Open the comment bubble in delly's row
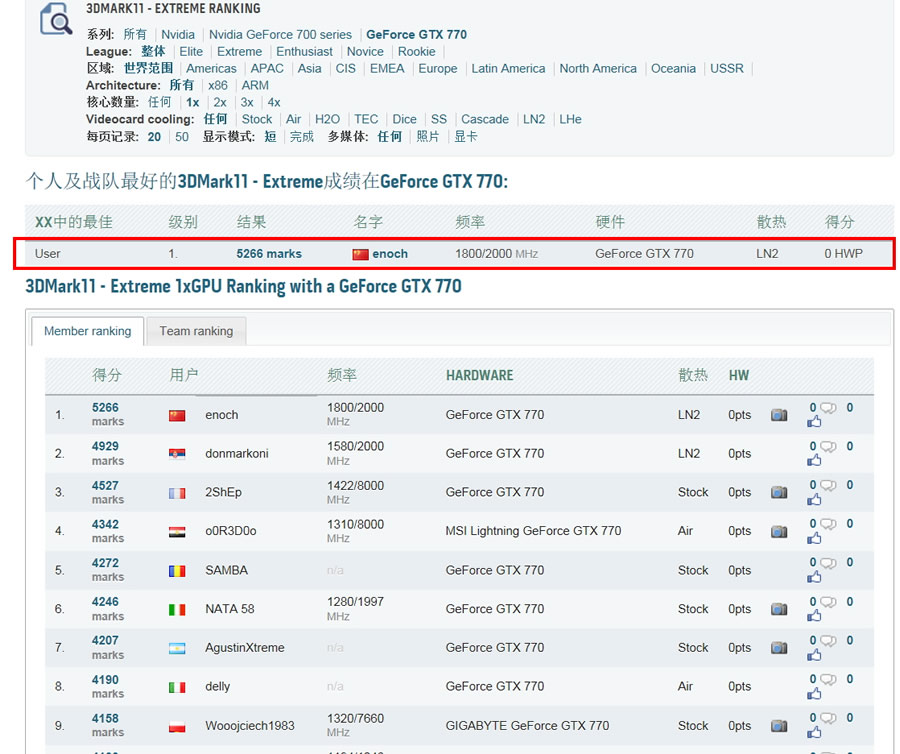Viewport: 900px width, 754px height. tap(828, 680)
